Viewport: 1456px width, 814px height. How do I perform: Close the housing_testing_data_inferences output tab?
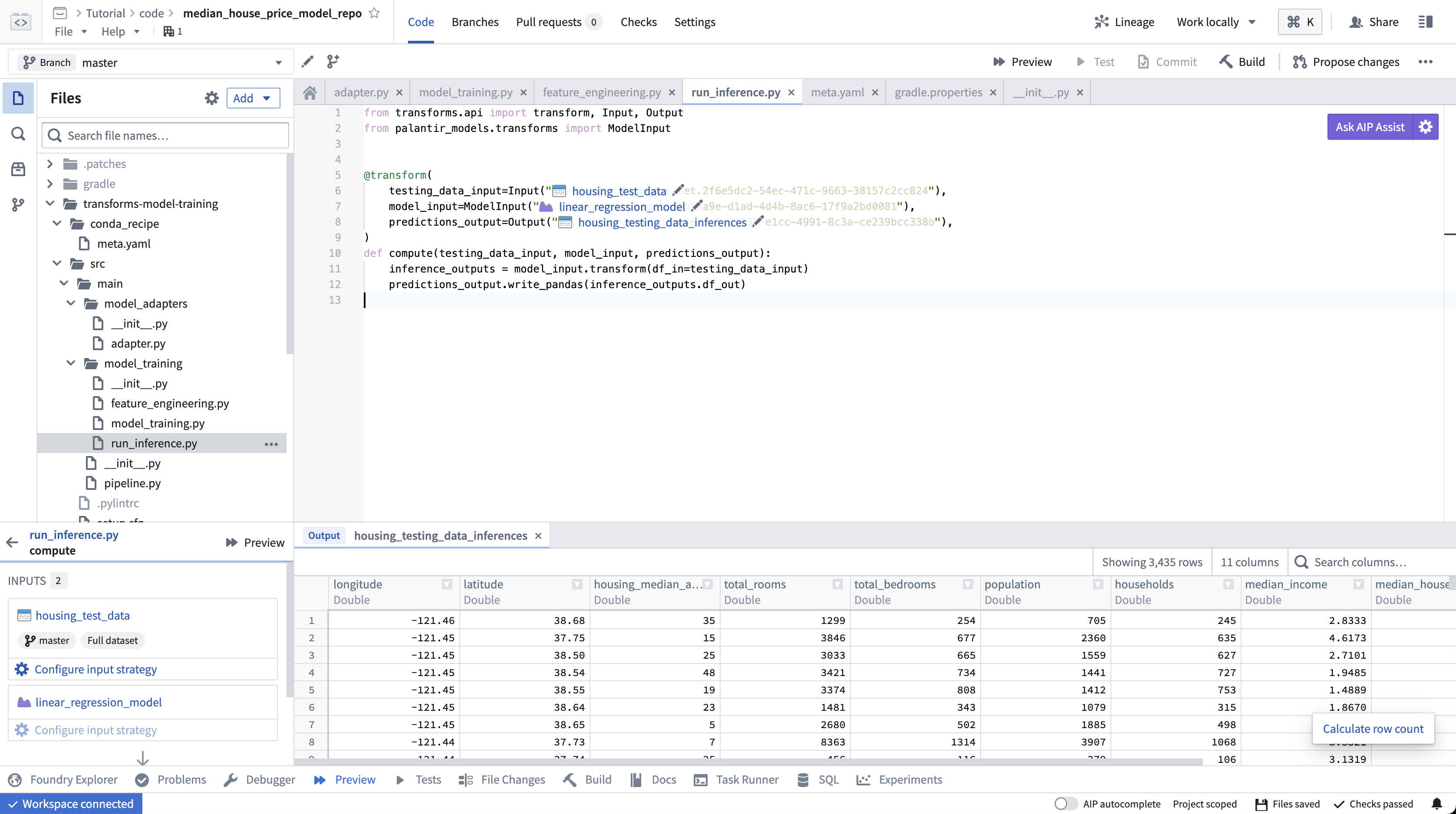pos(538,535)
